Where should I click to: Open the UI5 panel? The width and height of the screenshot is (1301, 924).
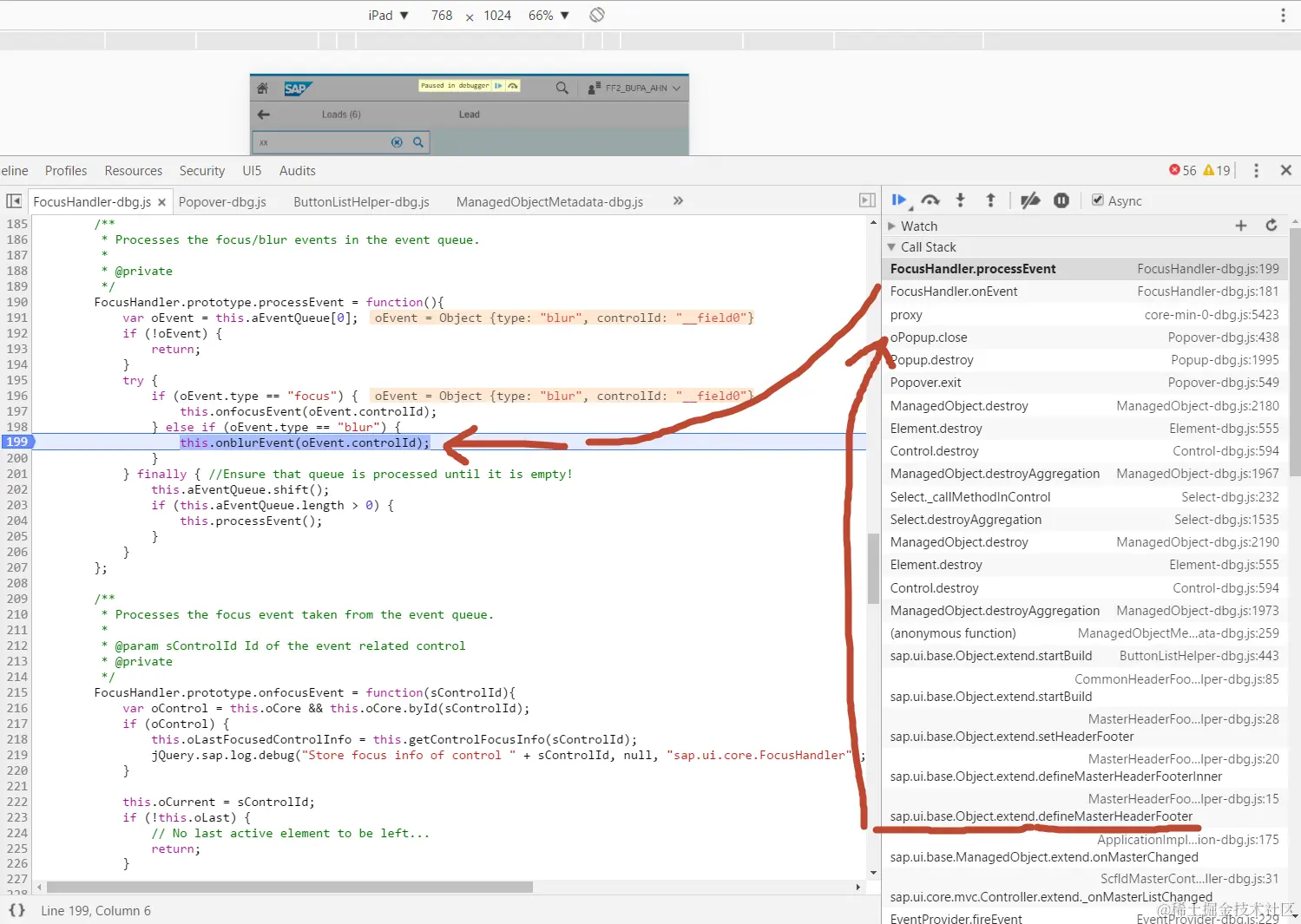click(252, 171)
